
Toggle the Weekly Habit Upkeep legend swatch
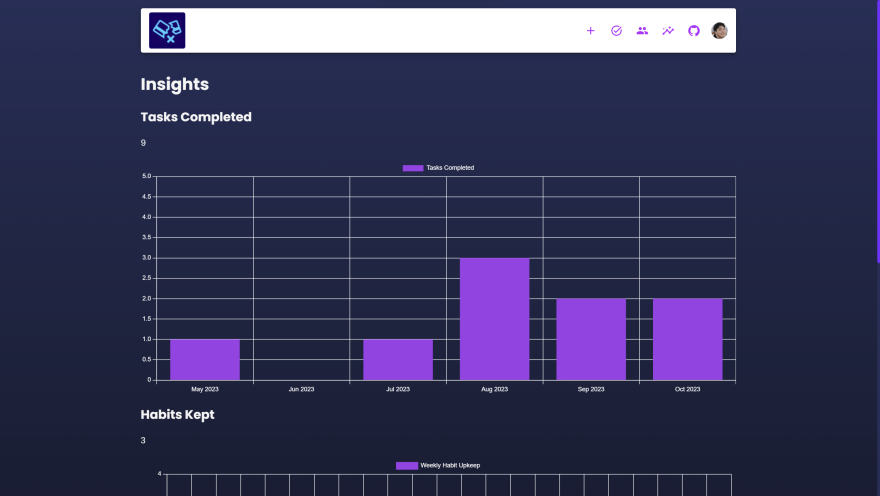406,466
